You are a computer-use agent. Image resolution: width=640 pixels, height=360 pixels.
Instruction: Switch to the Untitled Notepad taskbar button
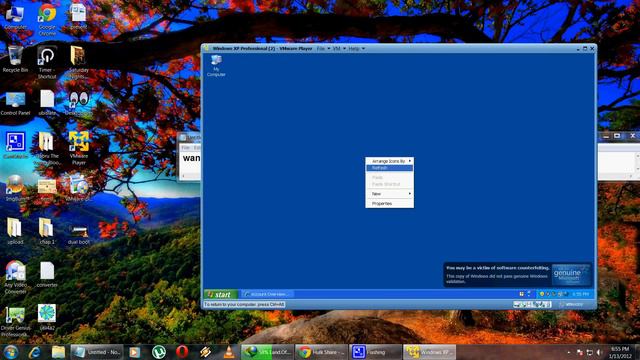click(x=97, y=352)
